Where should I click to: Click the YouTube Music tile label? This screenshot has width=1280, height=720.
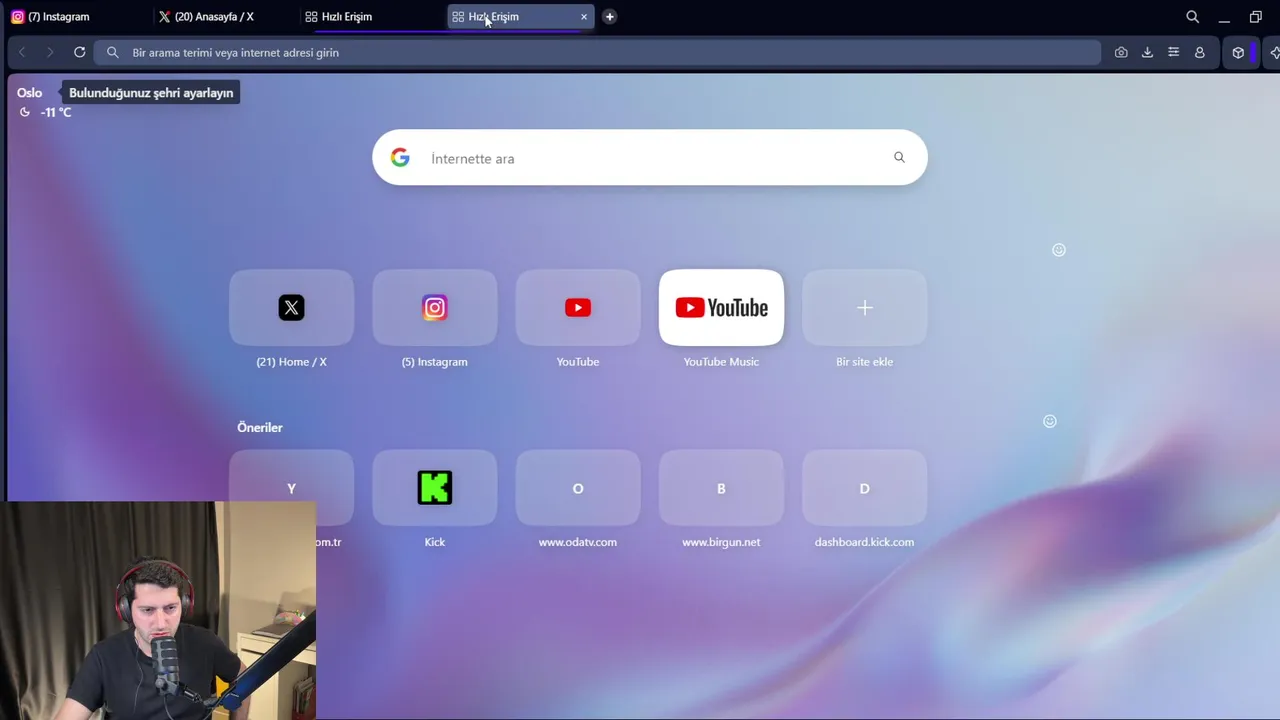pyautogui.click(x=721, y=362)
